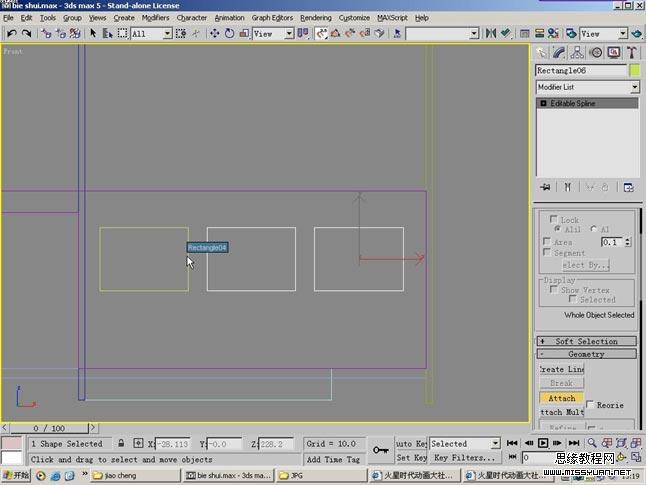The width and height of the screenshot is (646, 485).
Task: Expand the Editable Spline stack entry
Action: 543,103
